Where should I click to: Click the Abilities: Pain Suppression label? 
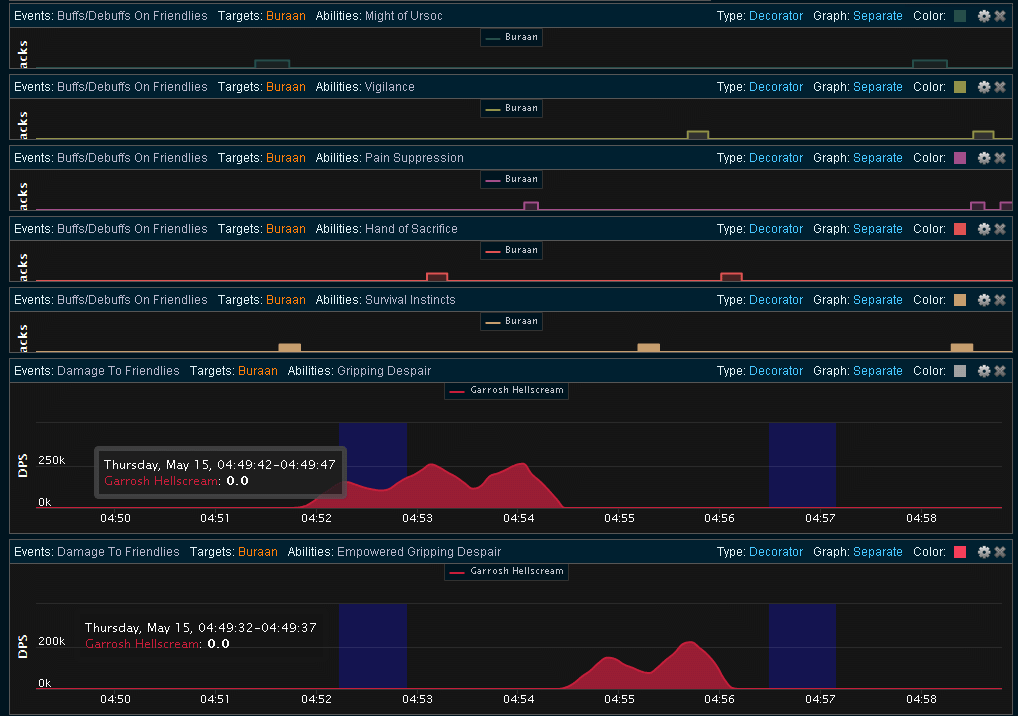point(390,158)
